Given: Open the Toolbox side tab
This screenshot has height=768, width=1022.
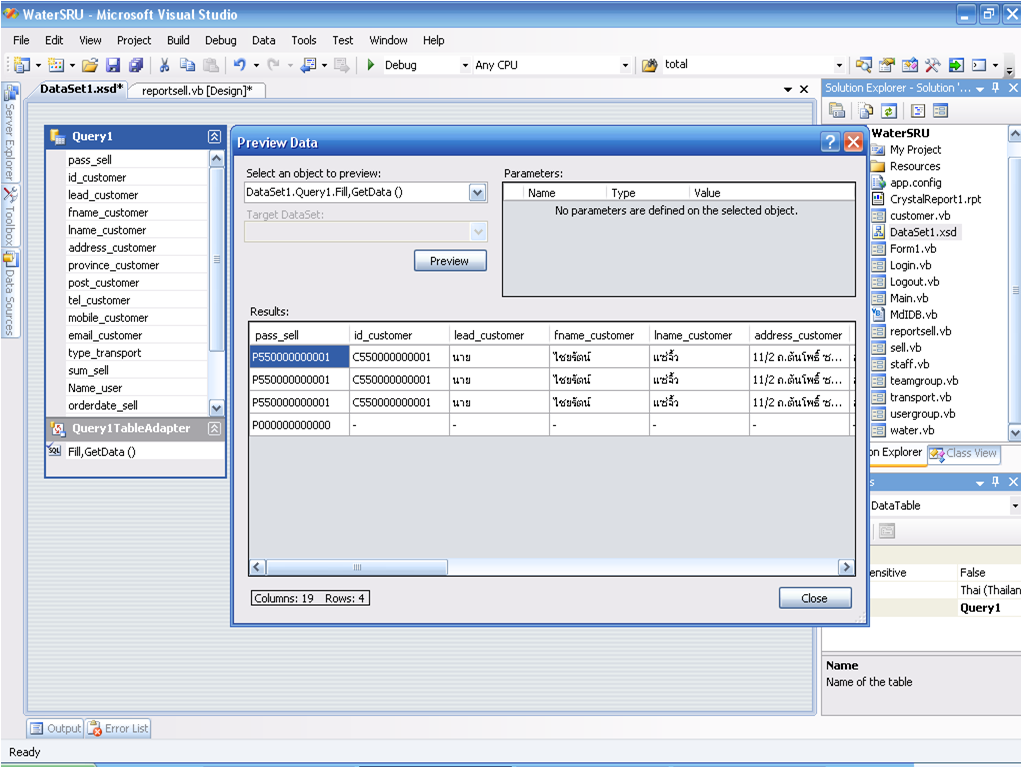Looking at the screenshot, I should click(x=10, y=217).
